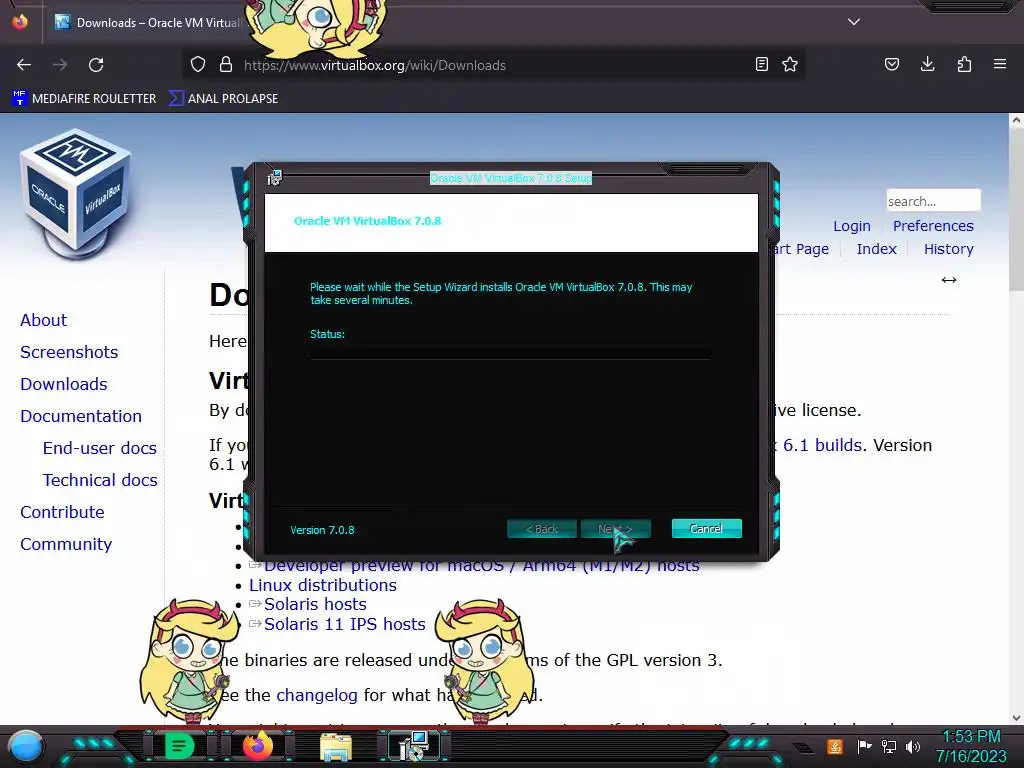Open Technical docs sidebar link
The width and height of the screenshot is (1024, 768).
[x=100, y=480]
